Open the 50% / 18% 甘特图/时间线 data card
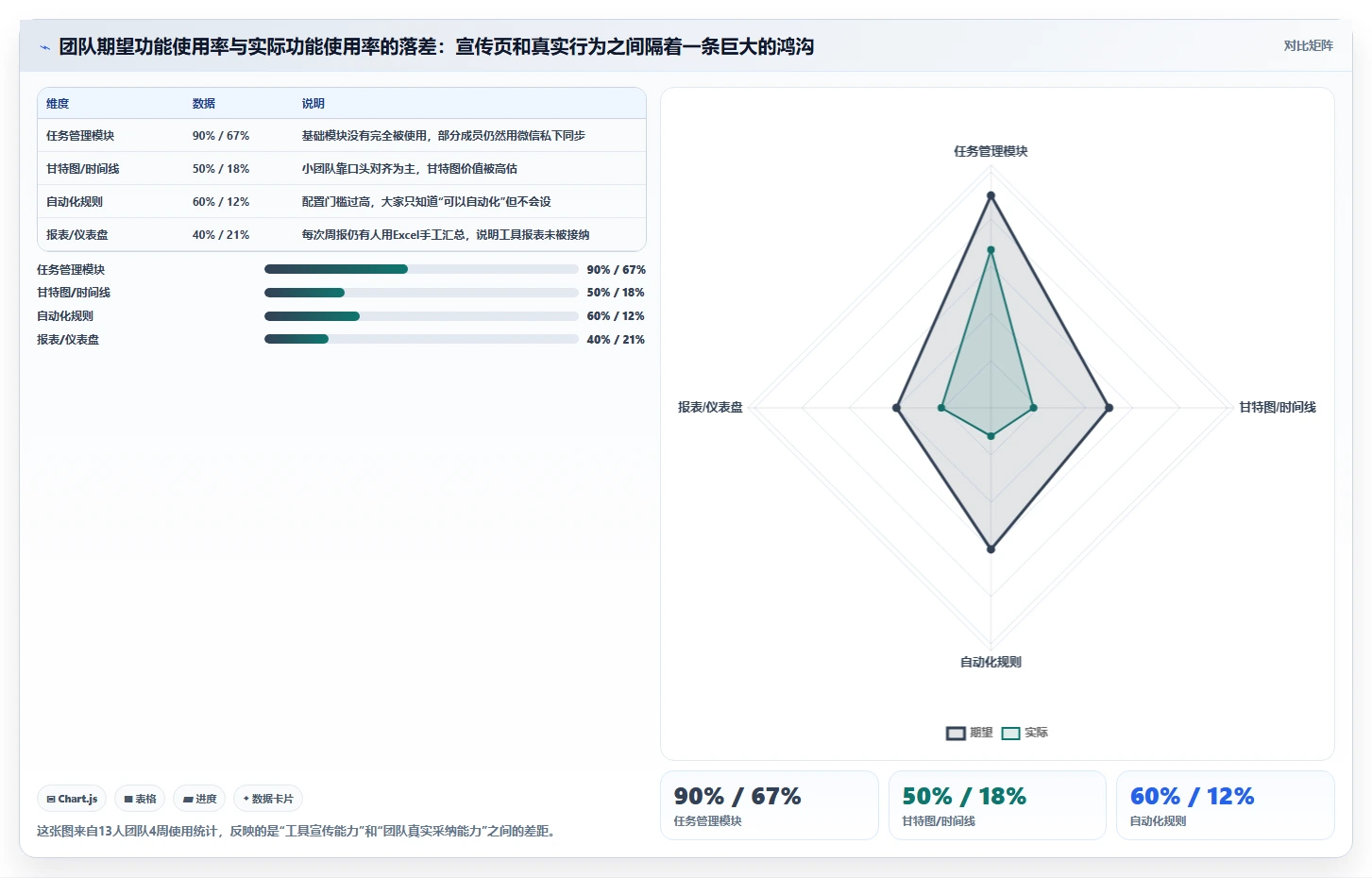Screen dimensions: 1372x878 997,805
